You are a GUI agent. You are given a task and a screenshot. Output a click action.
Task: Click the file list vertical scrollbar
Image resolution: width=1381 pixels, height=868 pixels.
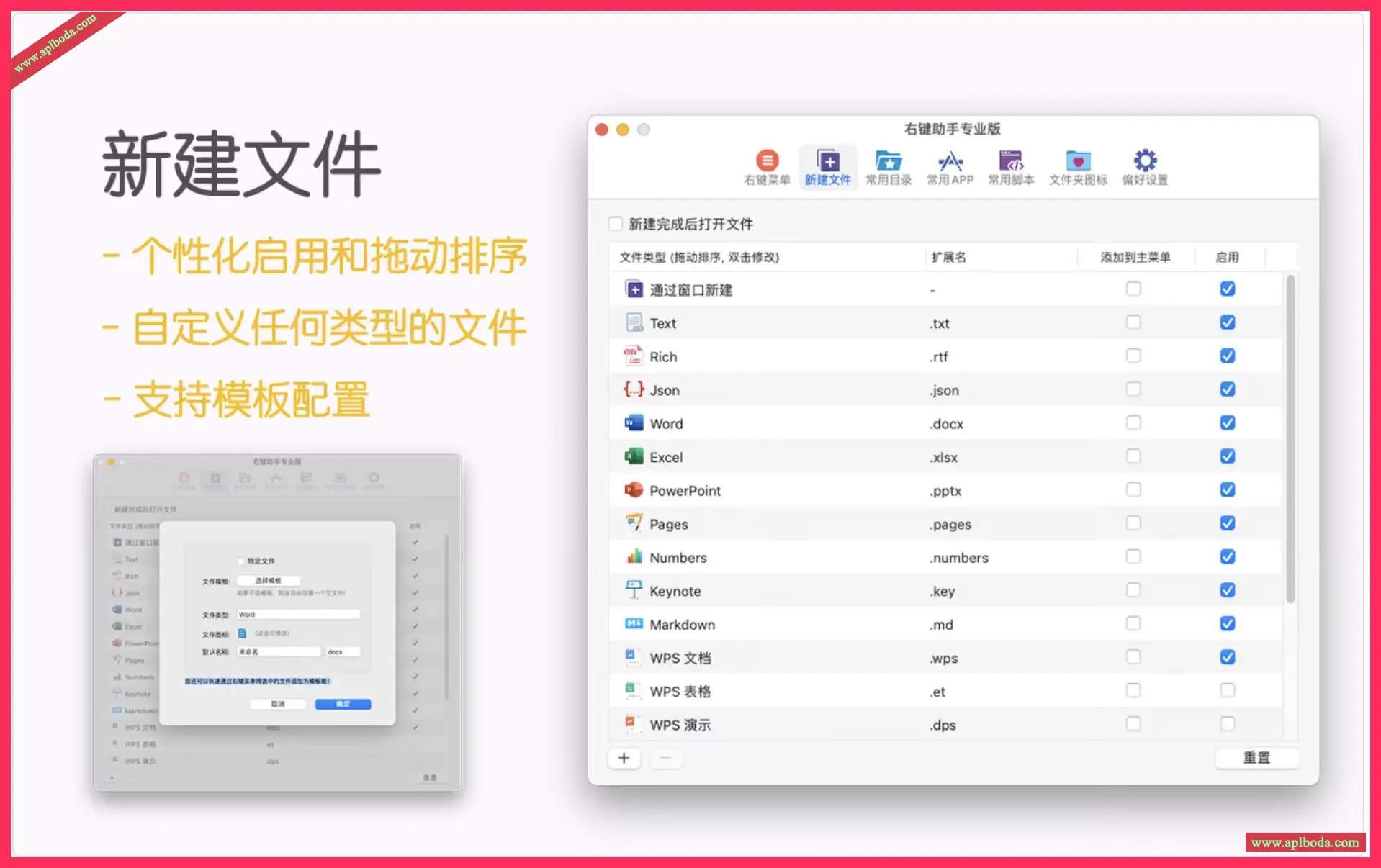(x=1290, y=439)
